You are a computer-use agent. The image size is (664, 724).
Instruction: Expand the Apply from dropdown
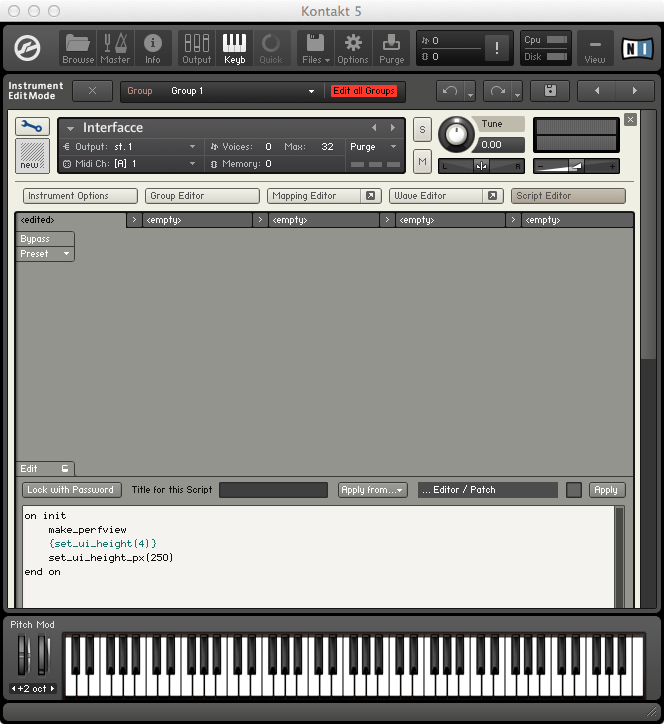[373, 490]
